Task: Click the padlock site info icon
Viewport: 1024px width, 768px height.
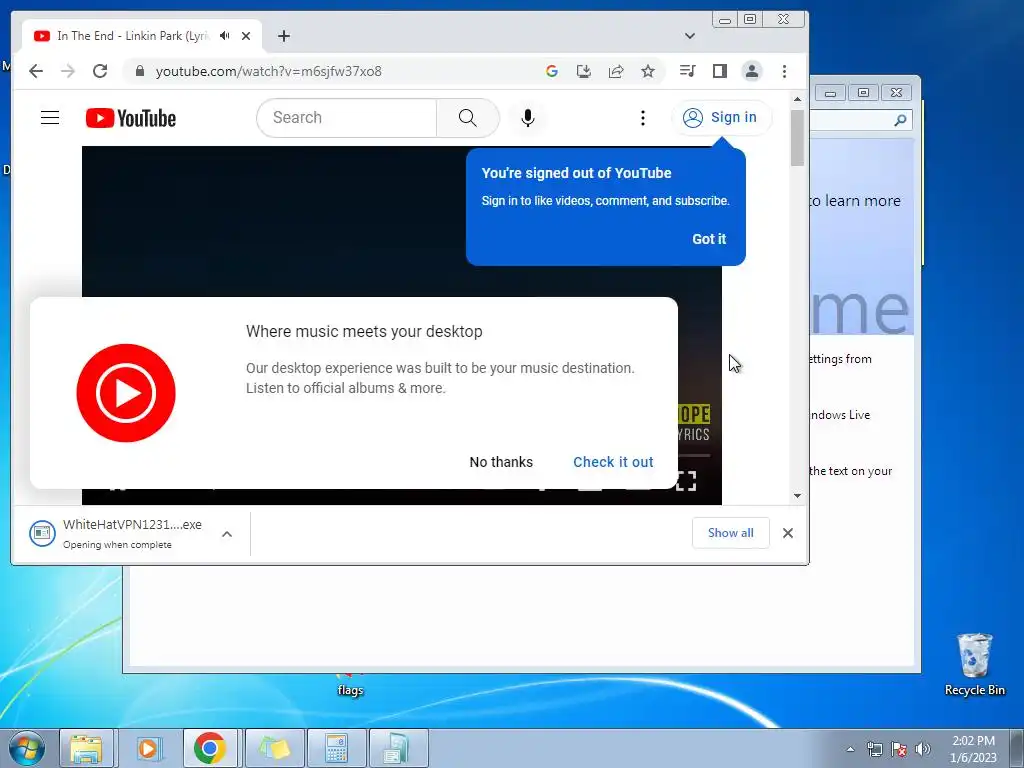Action: point(139,71)
